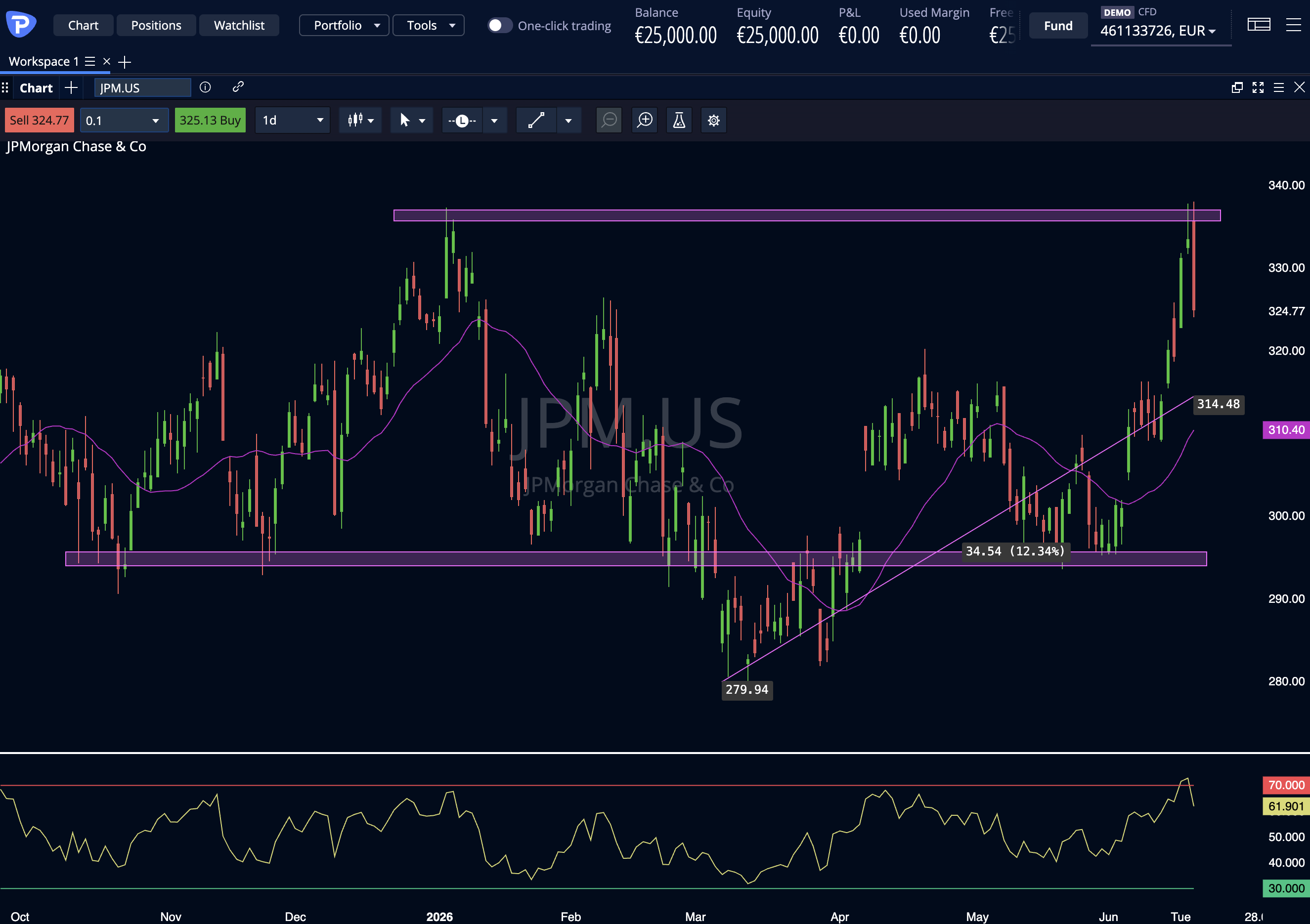Click the 61.901 RSI value label
The height and width of the screenshot is (924, 1310).
pyautogui.click(x=1286, y=806)
